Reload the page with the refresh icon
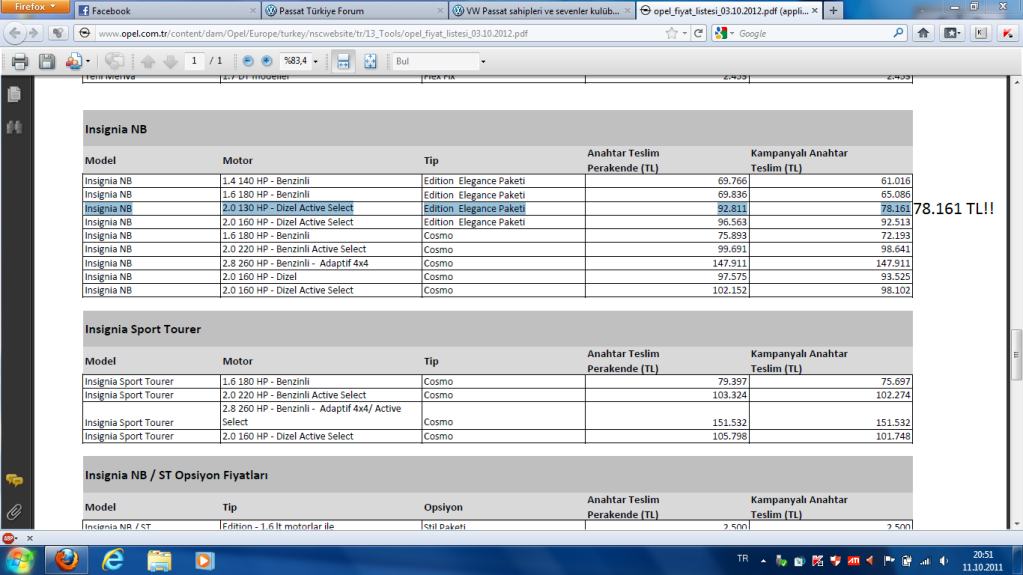Image resolution: width=1023 pixels, height=575 pixels. point(698,33)
